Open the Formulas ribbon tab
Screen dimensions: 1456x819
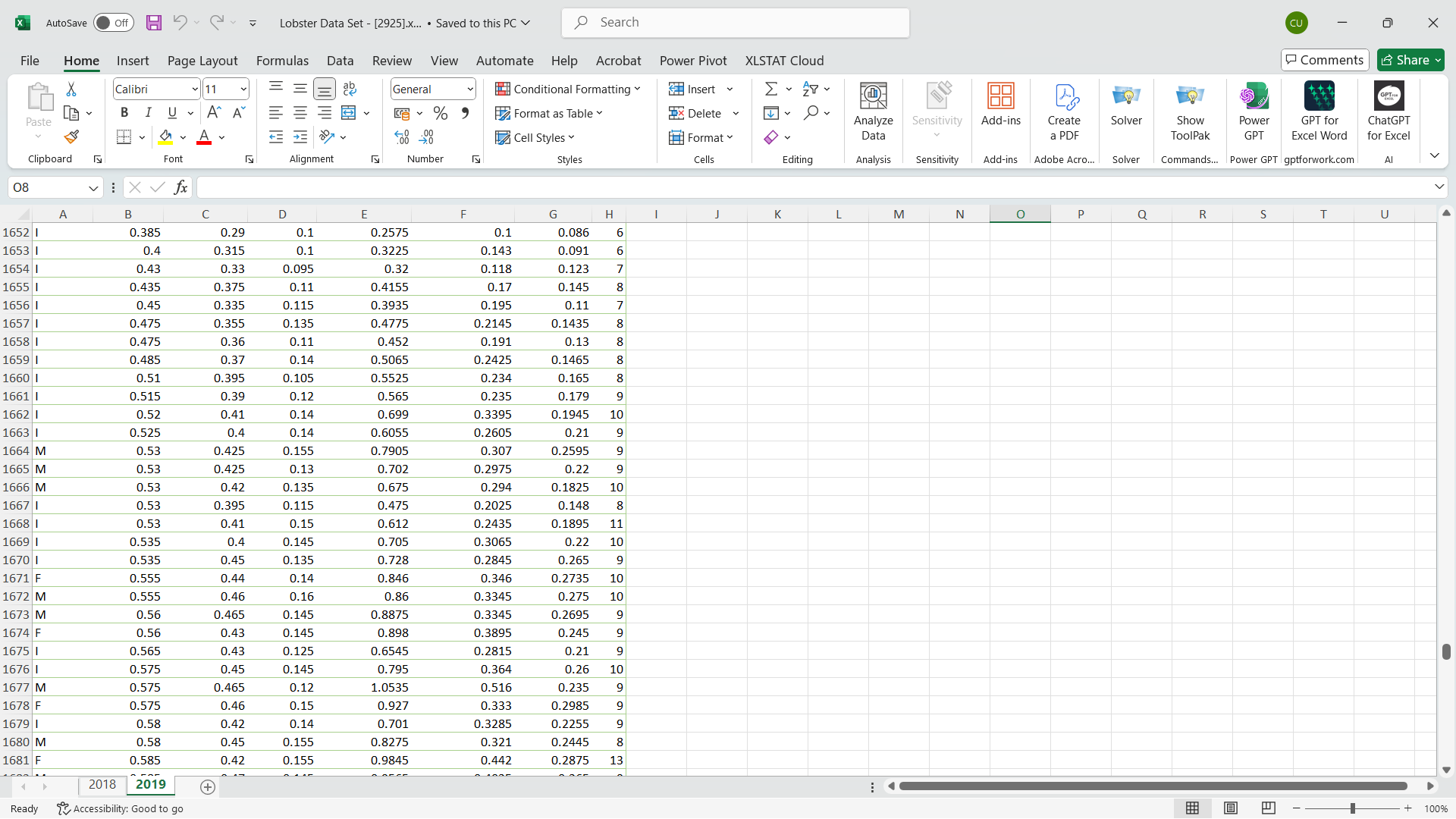pos(282,61)
